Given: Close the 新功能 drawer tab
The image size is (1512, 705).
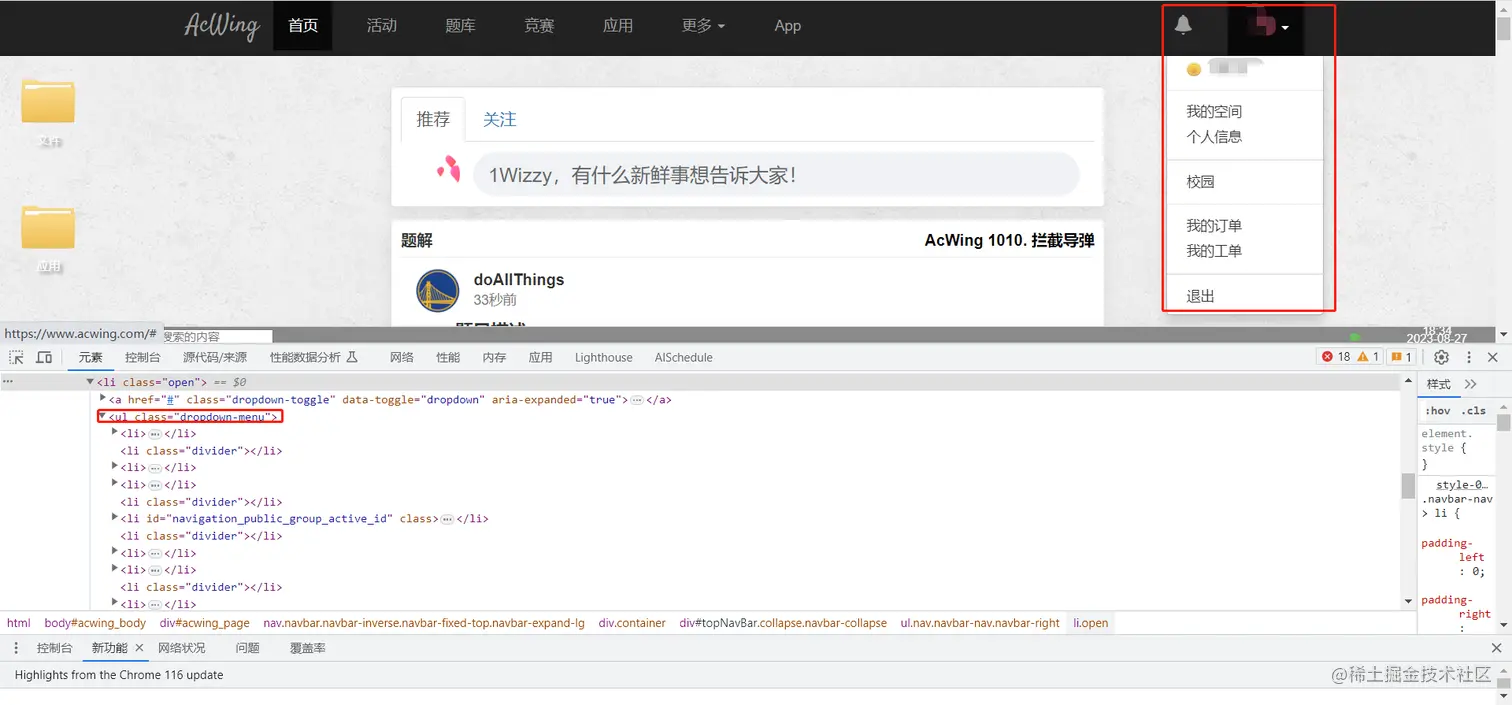Looking at the screenshot, I should pyautogui.click(x=139, y=648).
